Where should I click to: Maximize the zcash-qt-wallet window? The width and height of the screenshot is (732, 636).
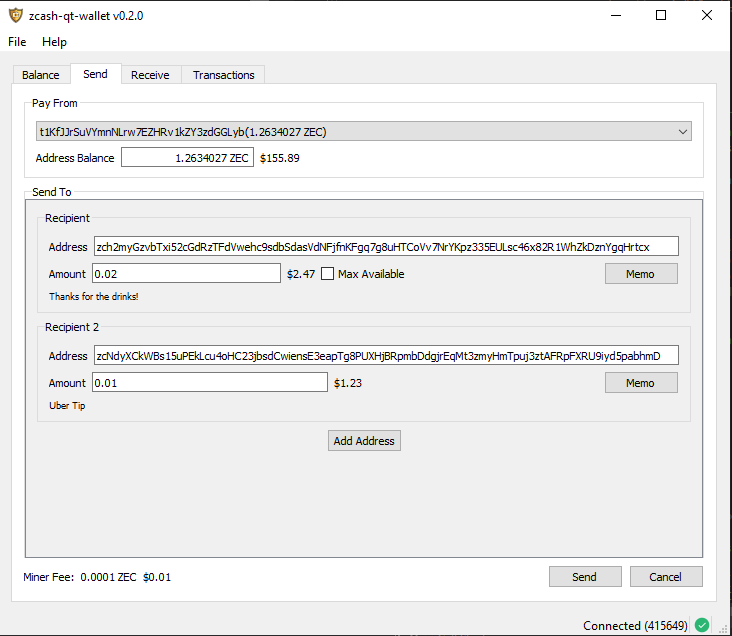point(661,15)
